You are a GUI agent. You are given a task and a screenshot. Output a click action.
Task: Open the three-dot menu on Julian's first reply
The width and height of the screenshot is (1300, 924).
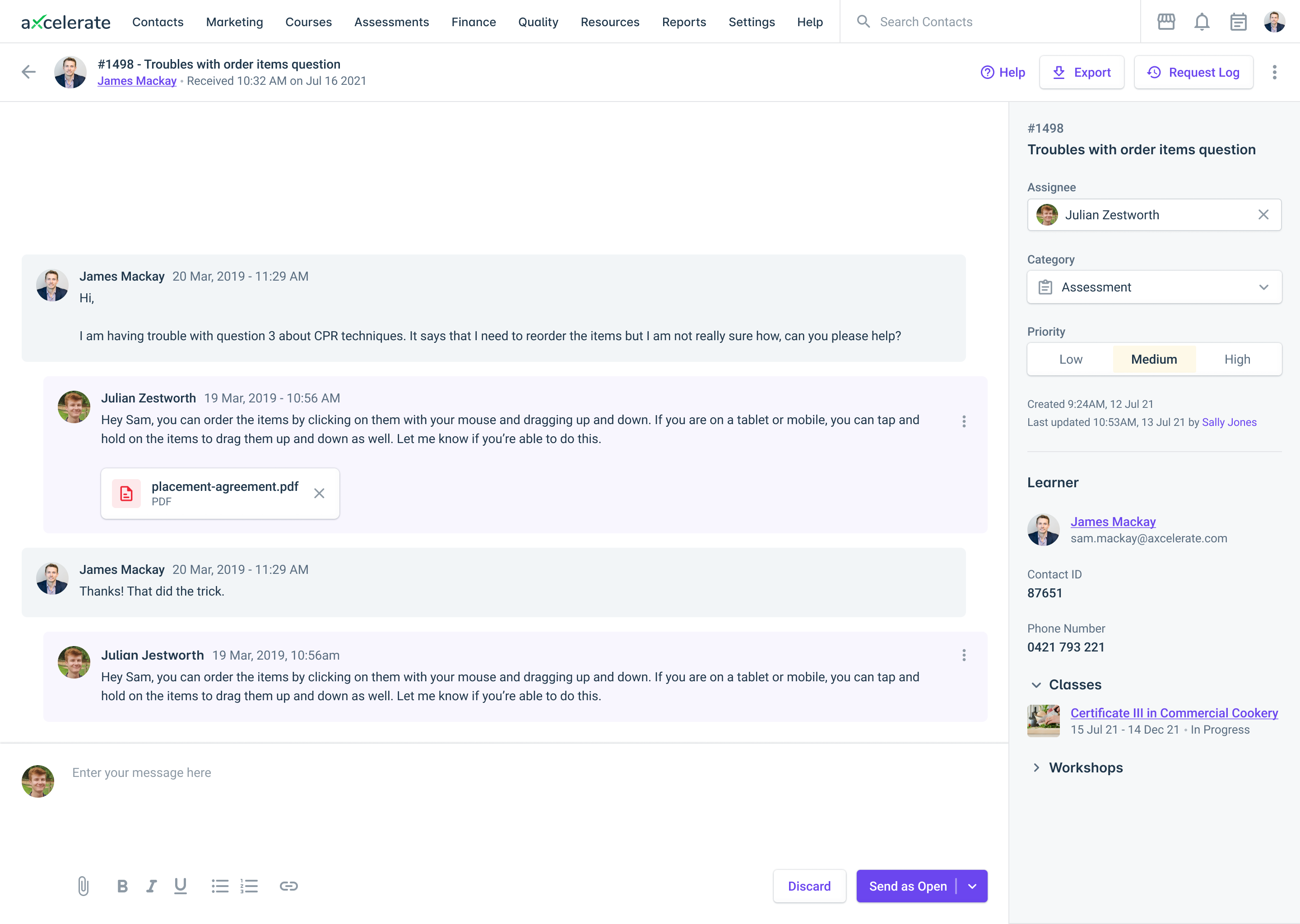coord(964,421)
